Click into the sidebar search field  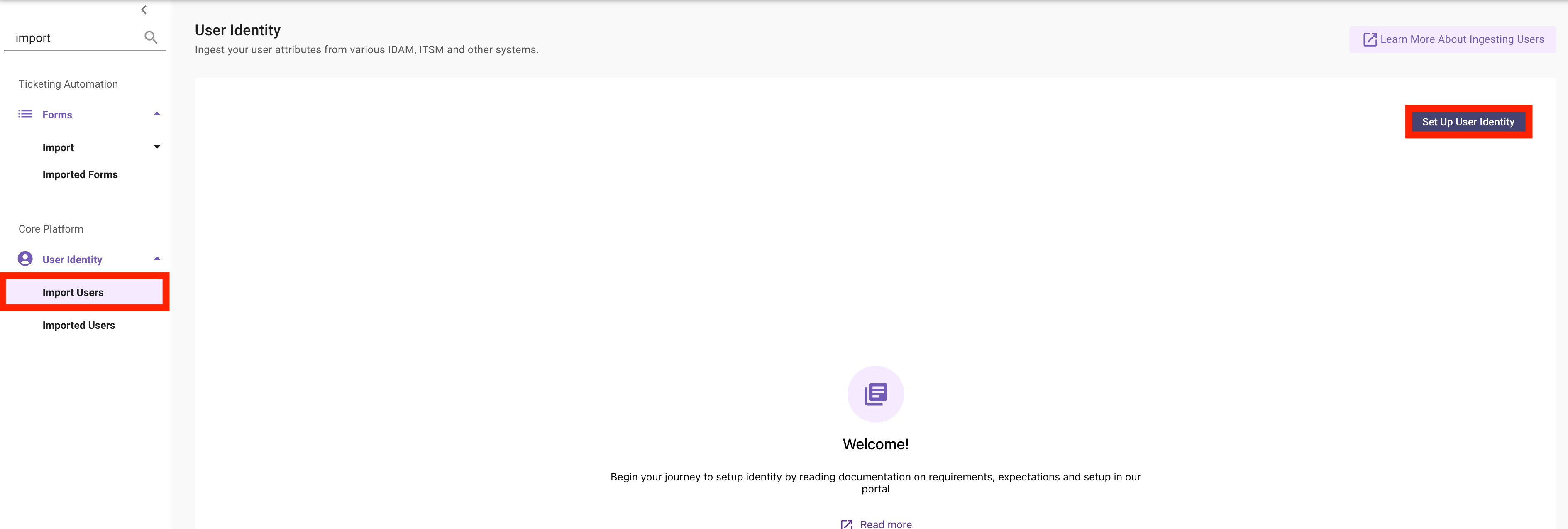pos(73,38)
